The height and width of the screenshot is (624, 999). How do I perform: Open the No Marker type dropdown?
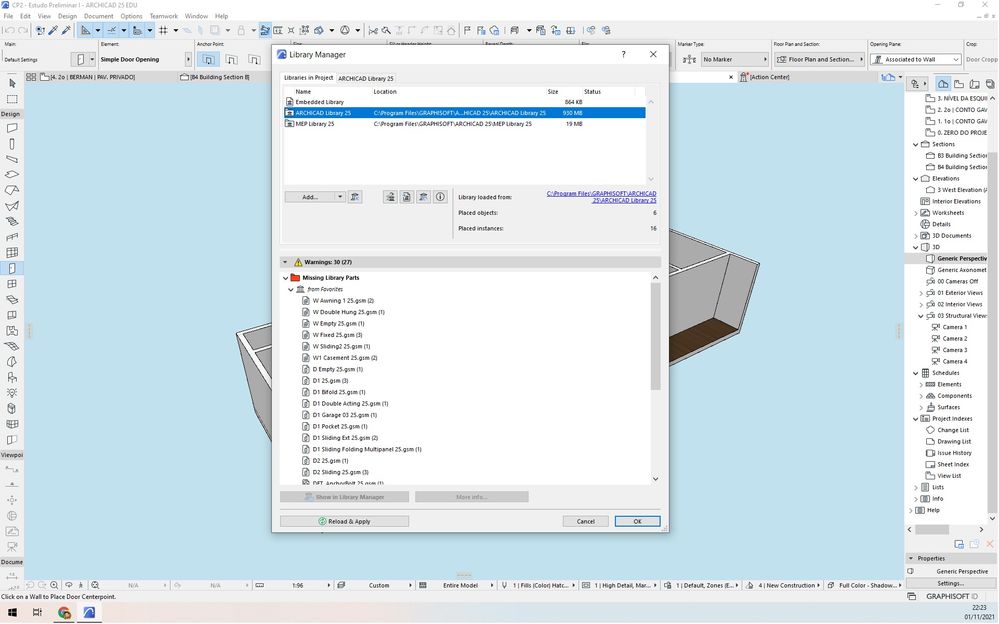pos(735,59)
